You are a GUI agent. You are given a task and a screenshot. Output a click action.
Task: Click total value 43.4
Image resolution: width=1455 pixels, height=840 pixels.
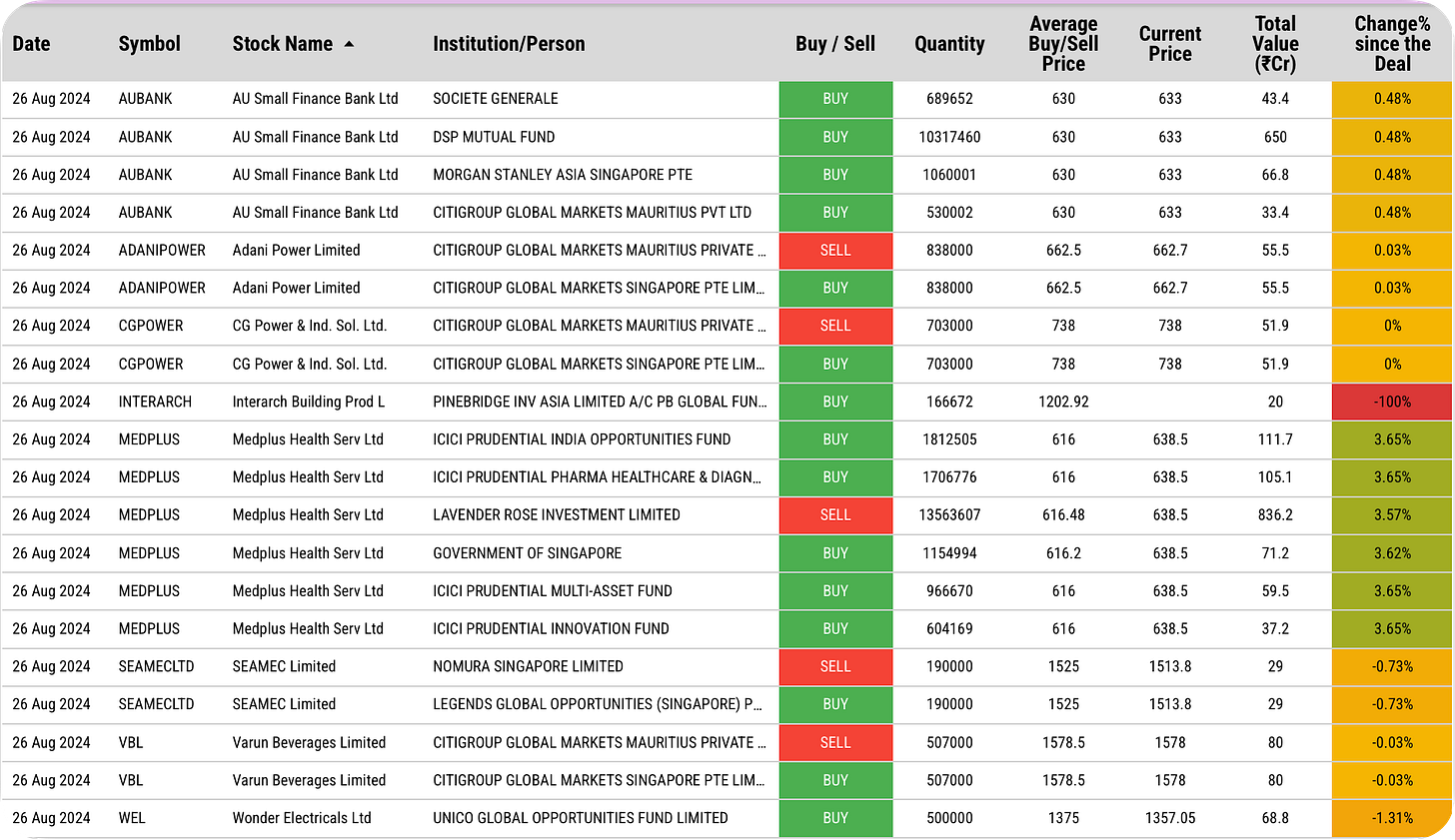(x=1275, y=99)
